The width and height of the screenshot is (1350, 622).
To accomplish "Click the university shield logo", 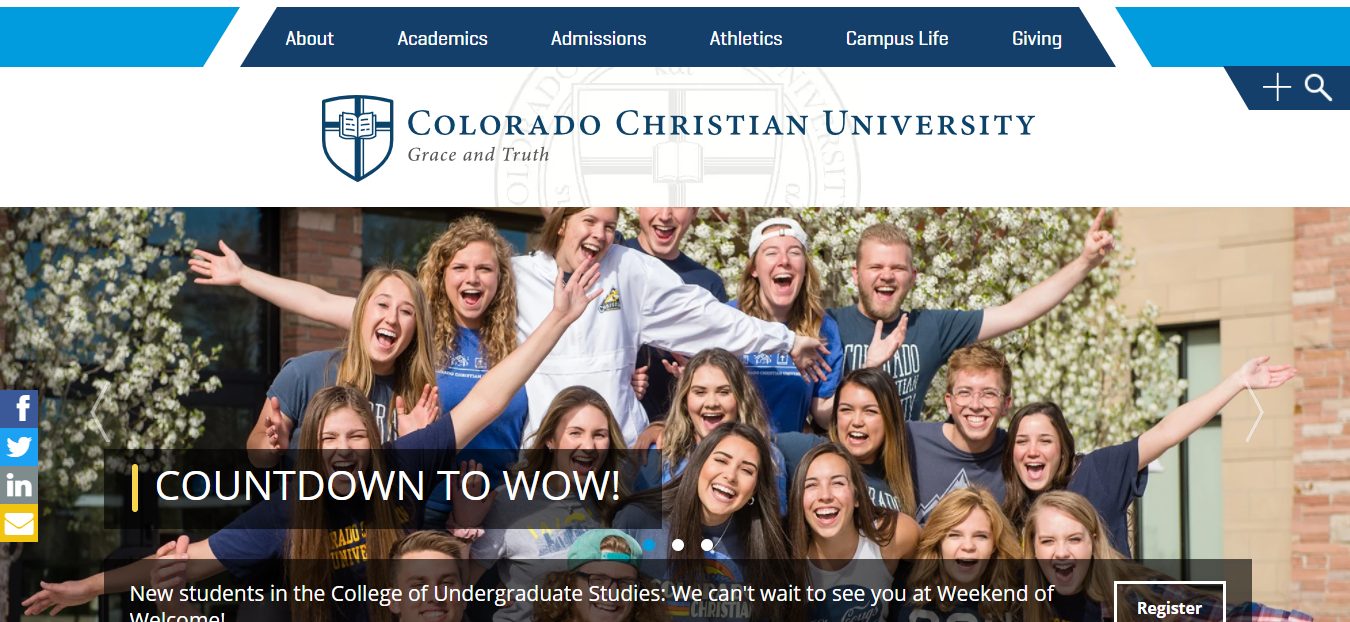I will 358,138.
